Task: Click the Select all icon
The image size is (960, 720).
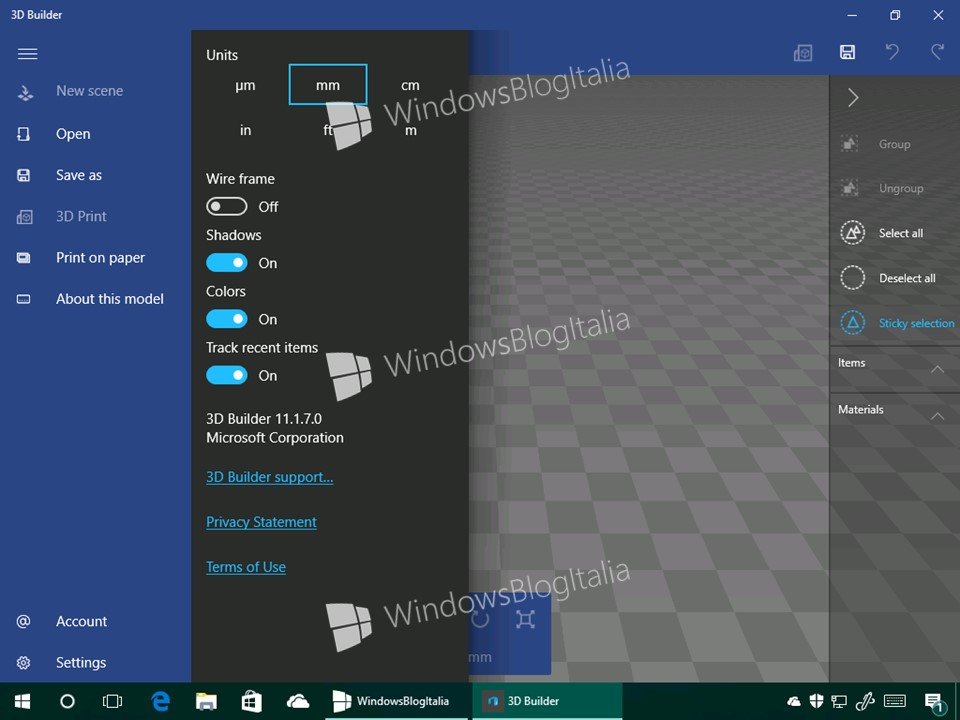Action: pyautogui.click(x=852, y=233)
